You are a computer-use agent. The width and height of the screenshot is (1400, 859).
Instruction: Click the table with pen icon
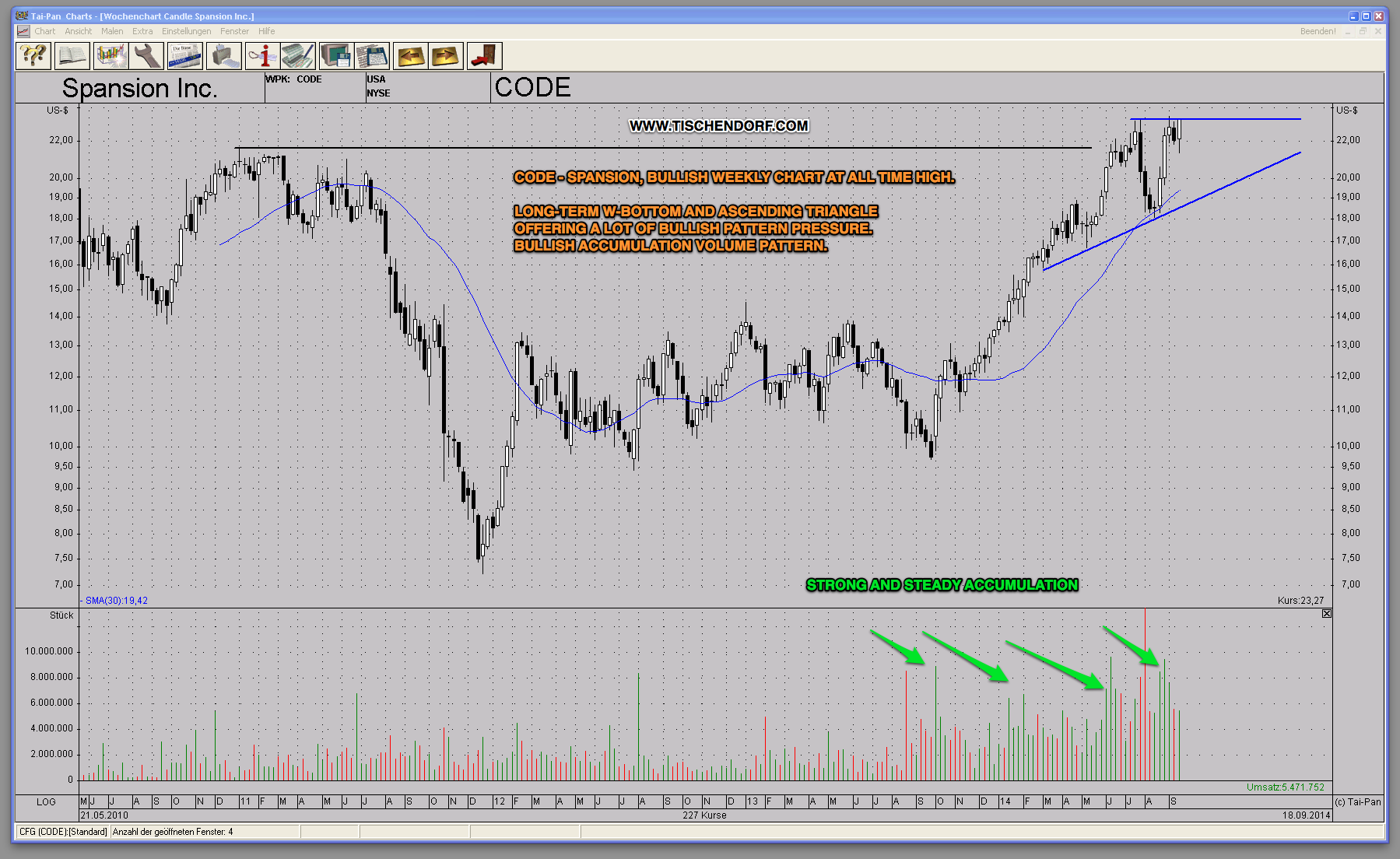pyautogui.click(x=297, y=56)
